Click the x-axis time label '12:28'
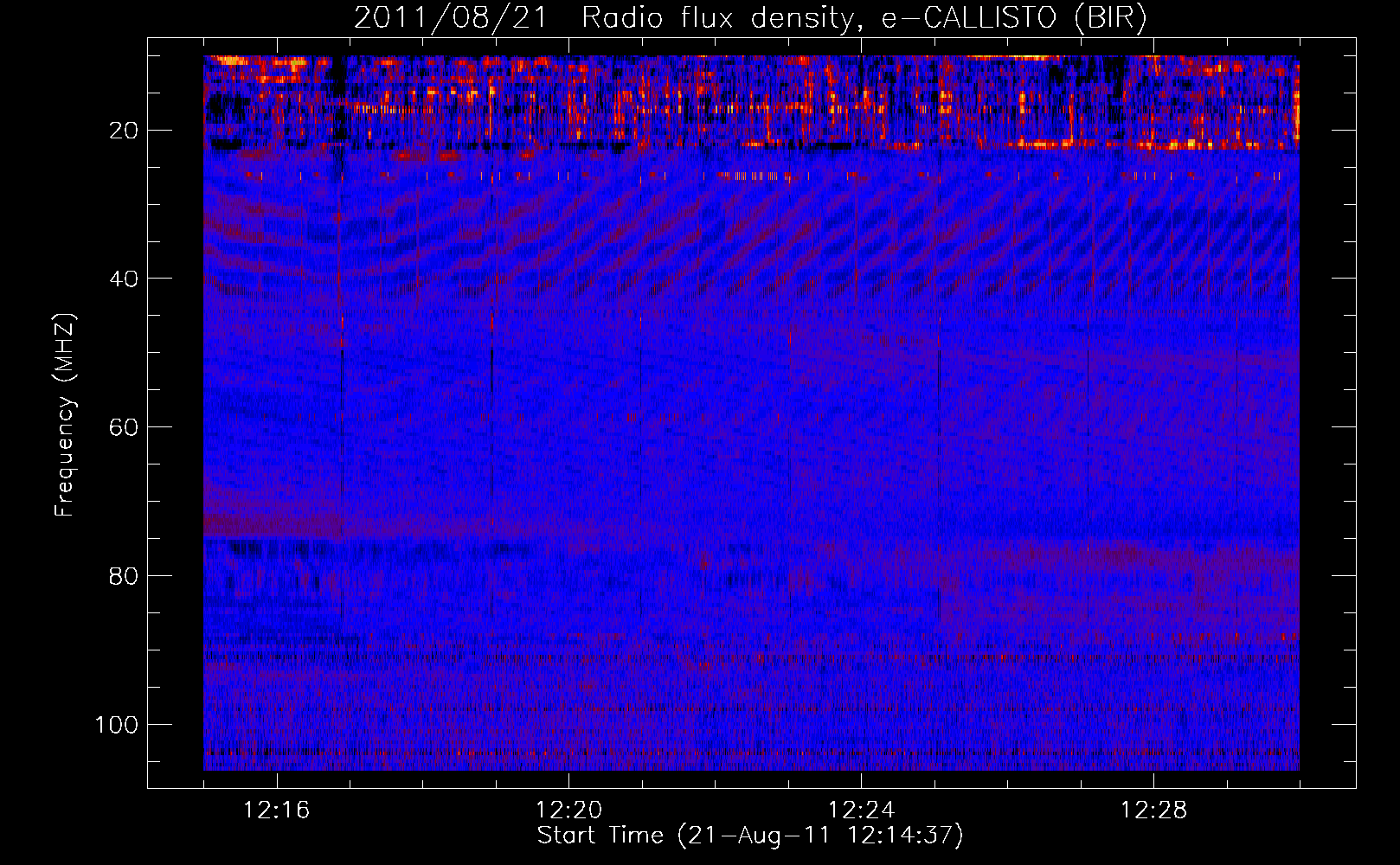The image size is (1400, 865). point(1153,811)
